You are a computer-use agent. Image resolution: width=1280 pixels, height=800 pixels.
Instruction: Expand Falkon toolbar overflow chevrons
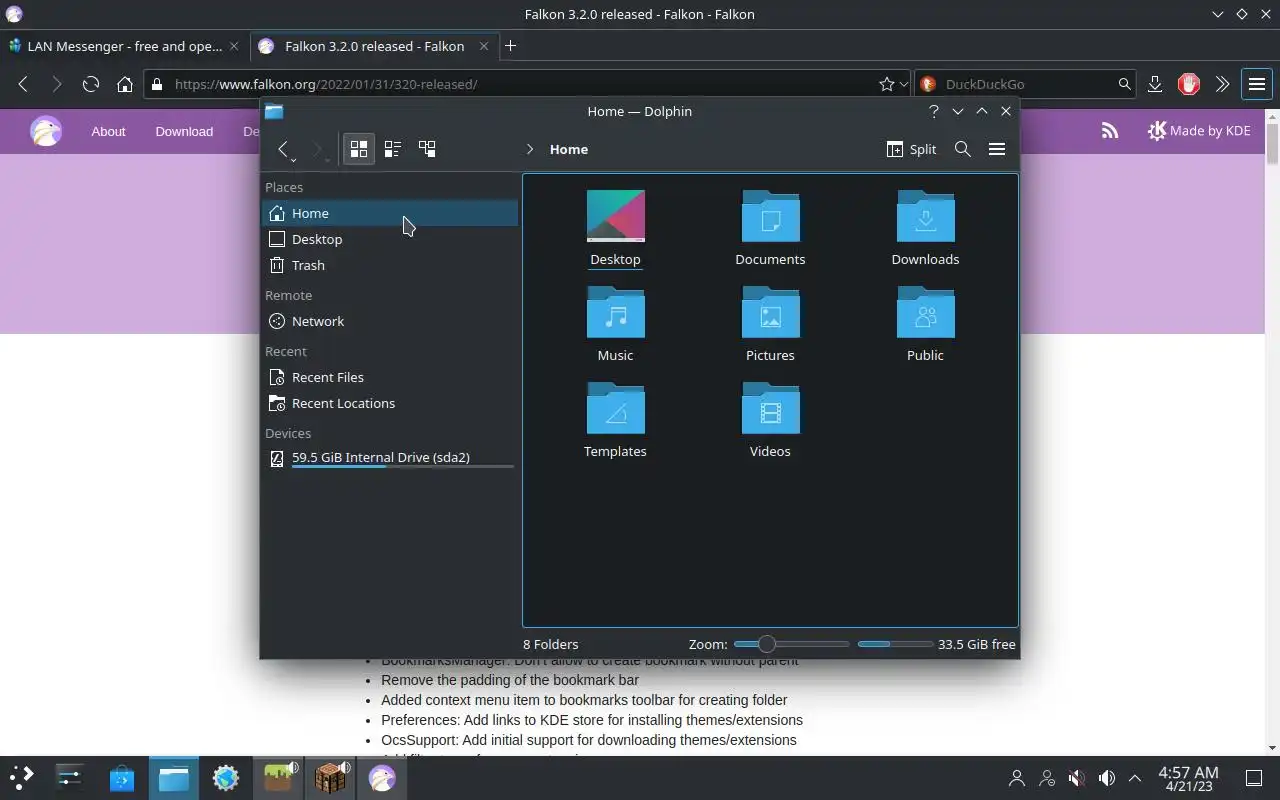(1222, 84)
